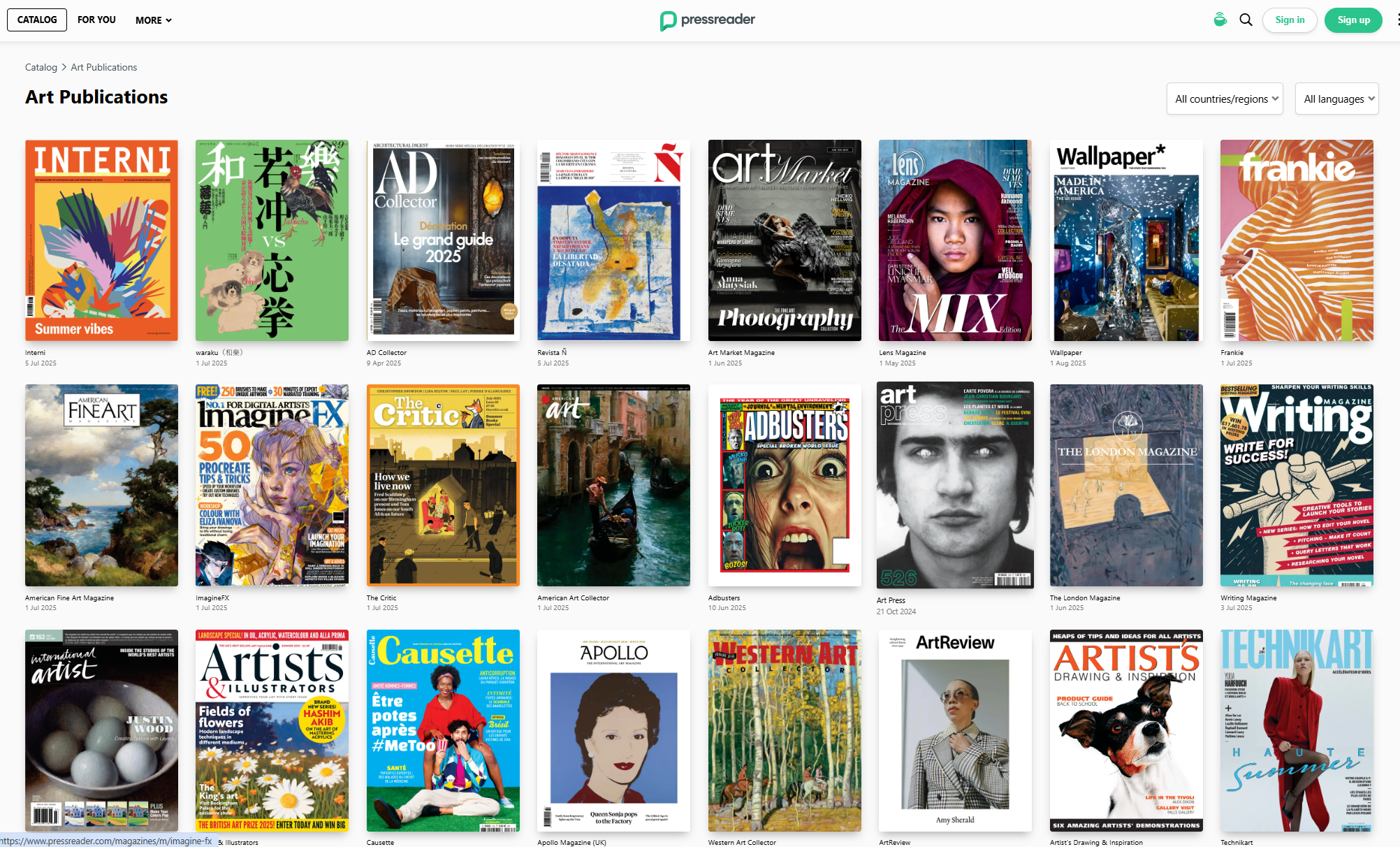Image resolution: width=1400 pixels, height=847 pixels.
Task: Click the Catalog breadcrumb link
Action: point(41,67)
